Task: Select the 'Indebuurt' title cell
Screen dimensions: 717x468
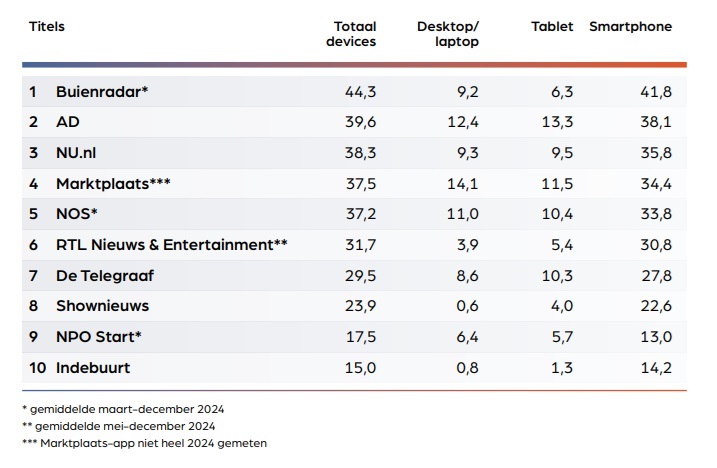Action: [93, 367]
